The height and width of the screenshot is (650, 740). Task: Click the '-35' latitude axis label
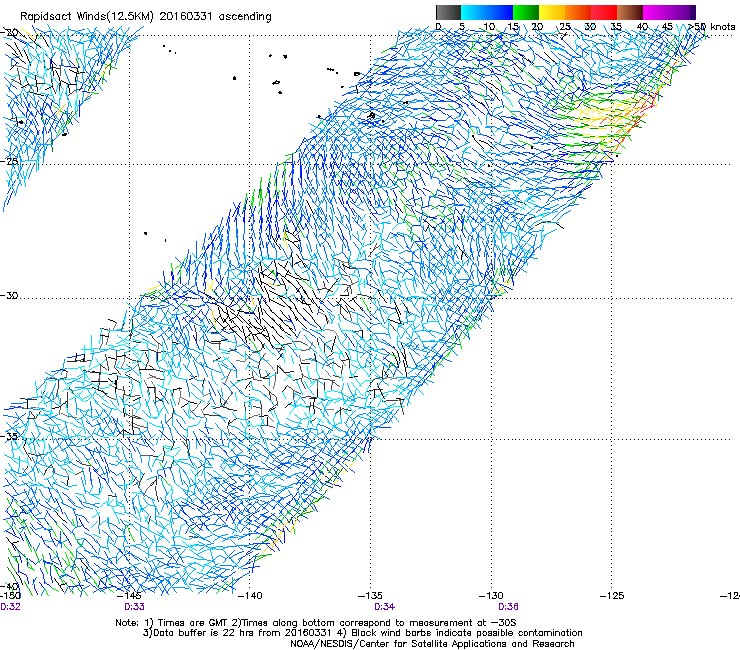pos(9,436)
